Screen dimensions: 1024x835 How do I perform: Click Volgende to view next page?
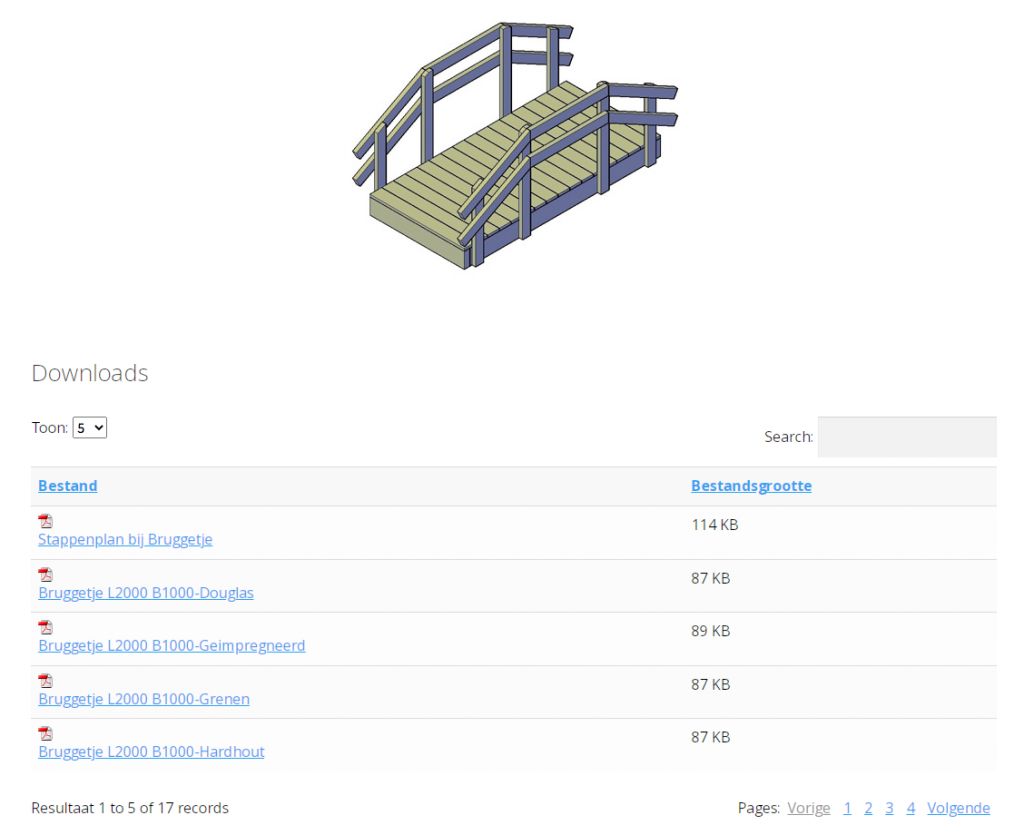pyautogui.click(x=958, y=808)
